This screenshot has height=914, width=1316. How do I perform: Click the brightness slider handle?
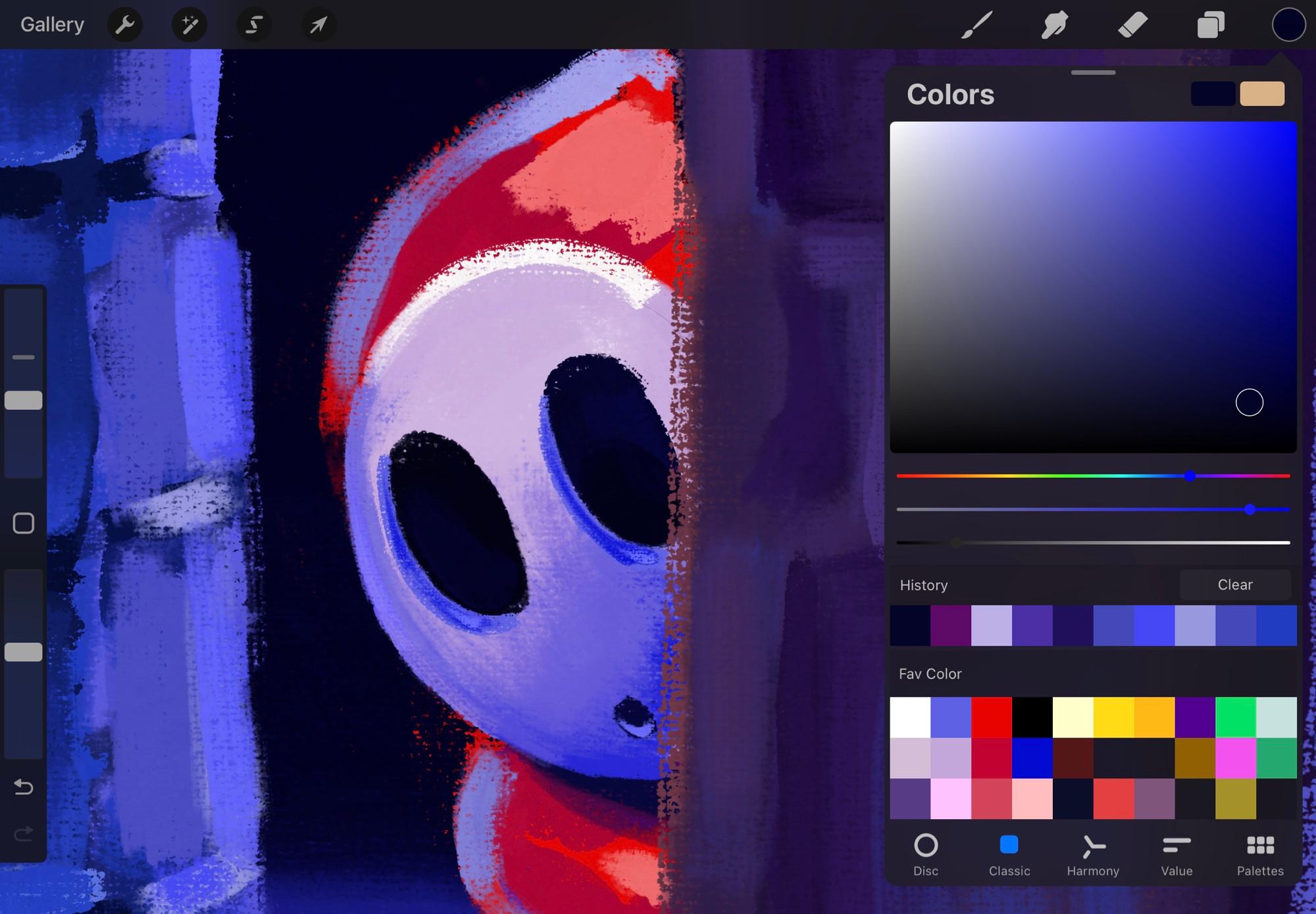[x=957, y=543]
